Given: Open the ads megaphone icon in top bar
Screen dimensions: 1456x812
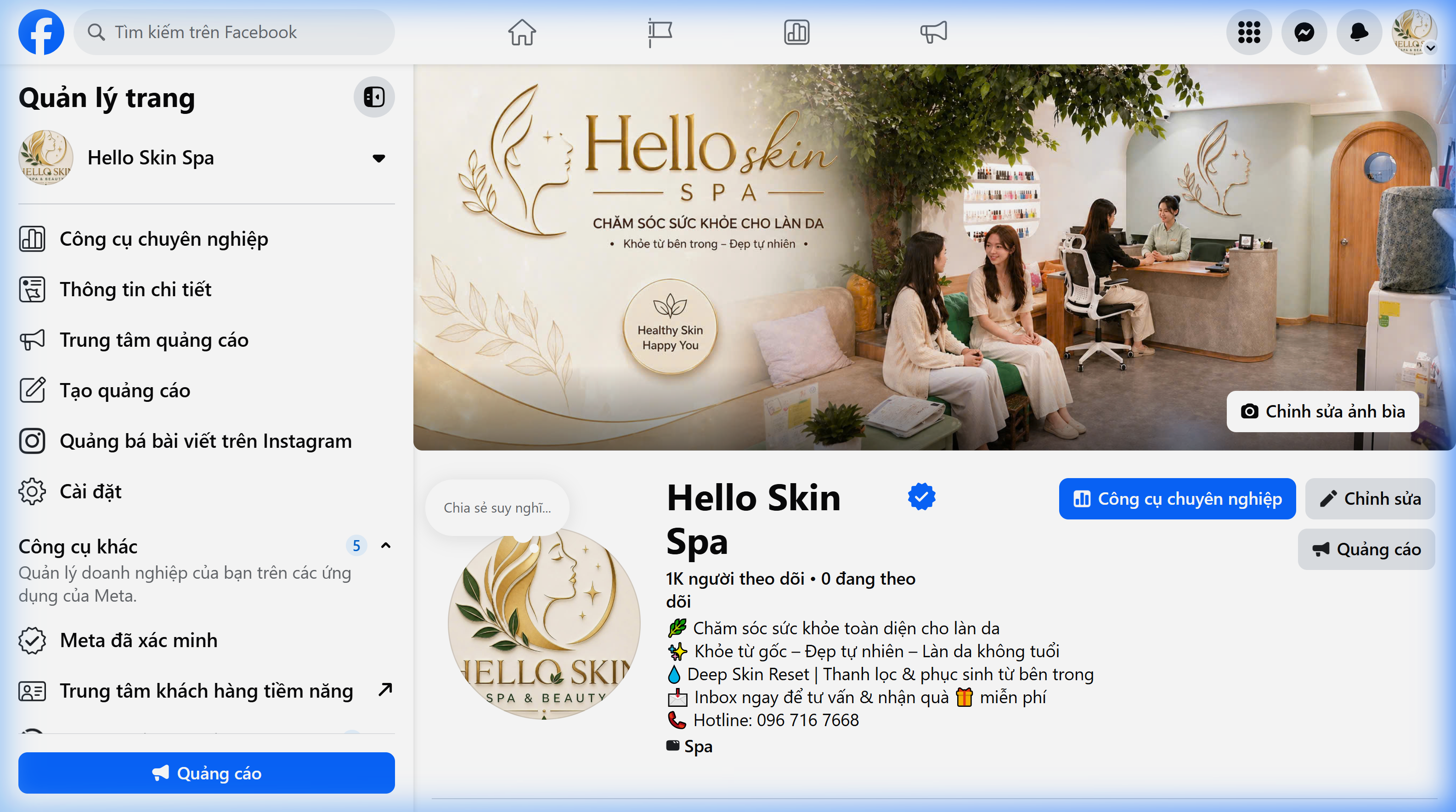Looking at the screenshot, I should (933, 32).
